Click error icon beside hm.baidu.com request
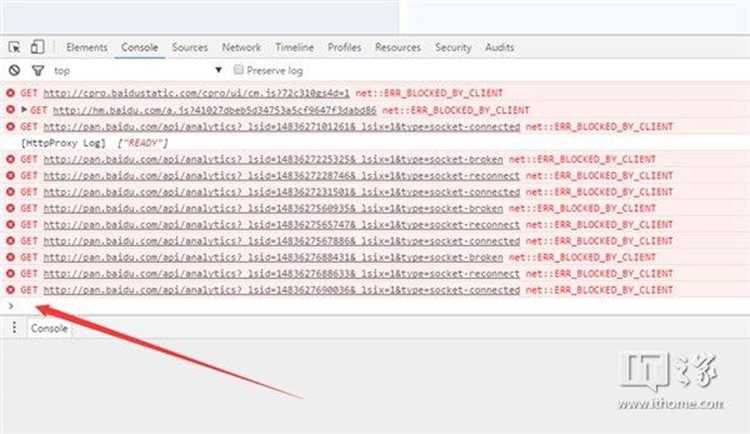 click(10, 110)
